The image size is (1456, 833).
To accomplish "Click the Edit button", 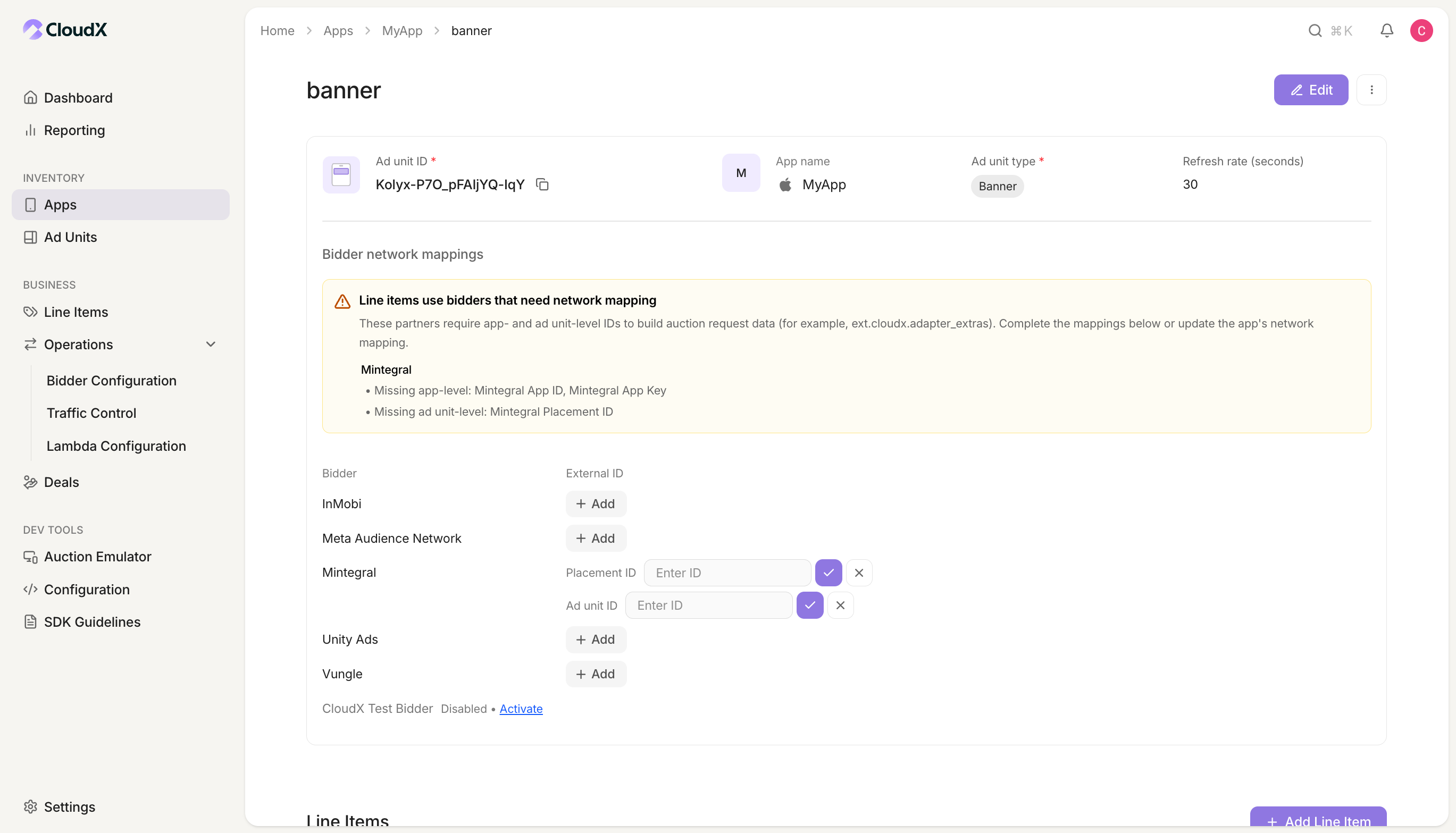I will [1311, 90].
